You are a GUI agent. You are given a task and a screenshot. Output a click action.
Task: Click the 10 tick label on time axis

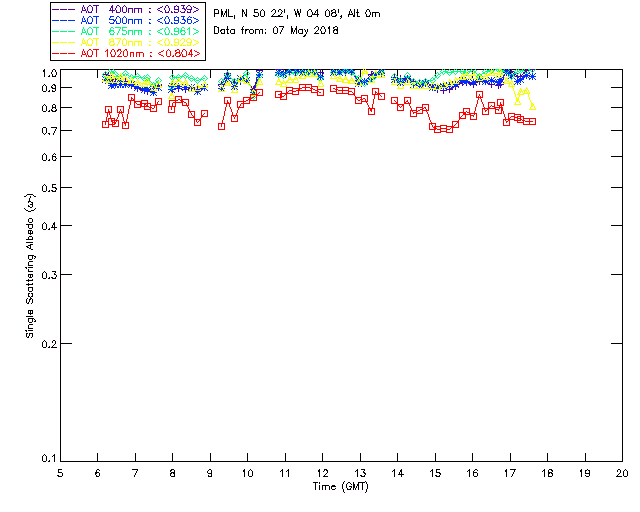click(x=247, y=473)
